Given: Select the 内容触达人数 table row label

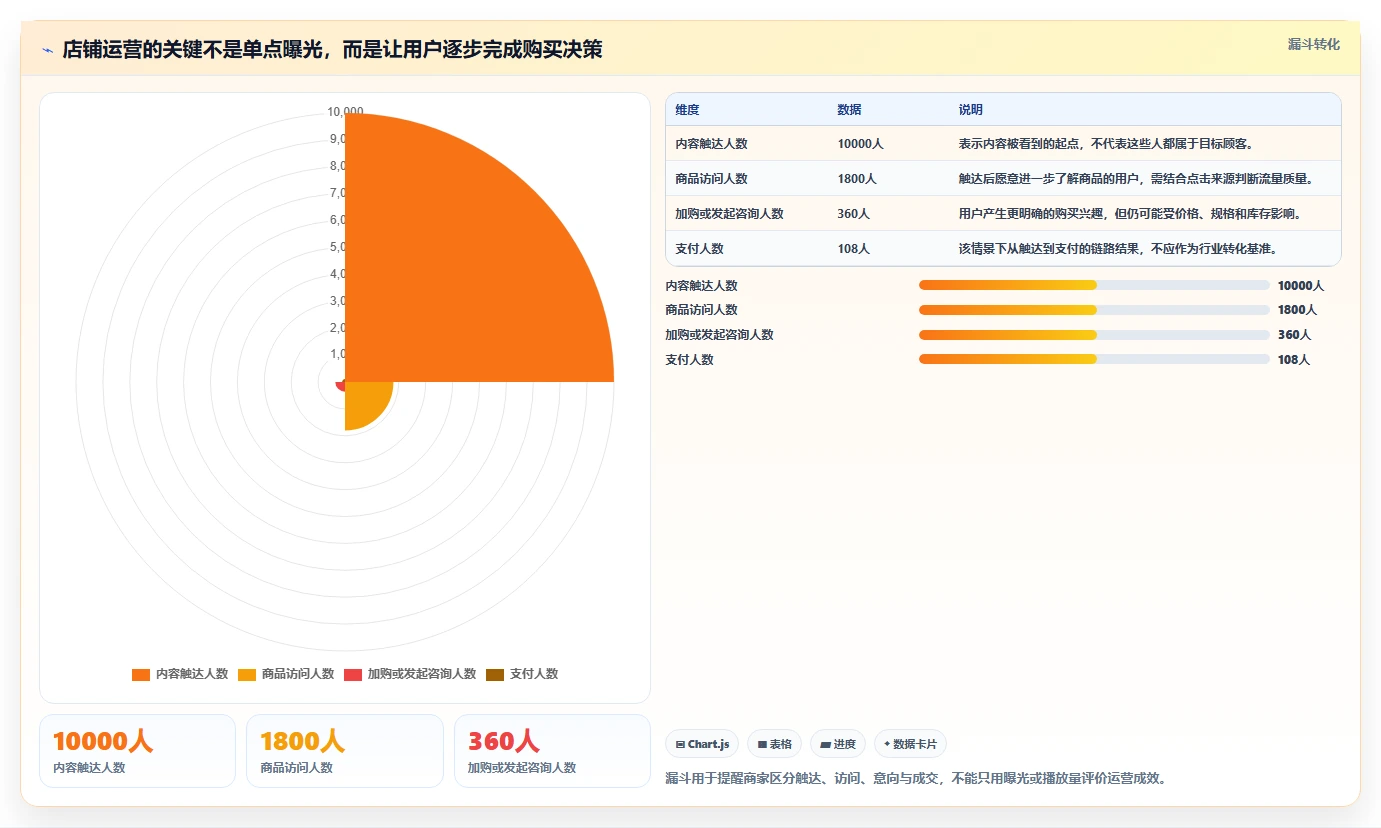Looking at the screenshot, I should pyautogui.click(x=711, y=144).
